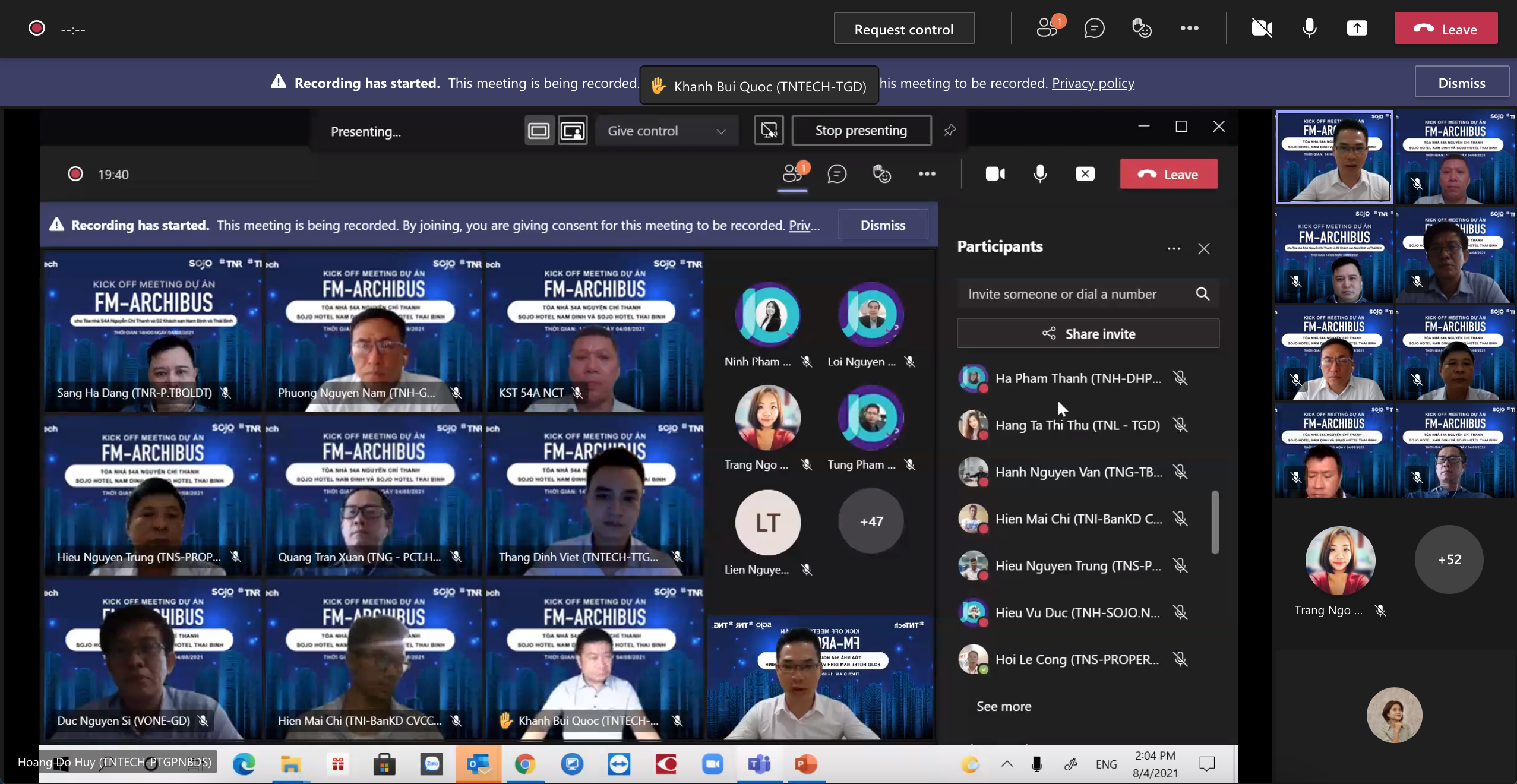Open the chat icon in top toolbar
Image resolution: width=1517 pixels, height=784 pixels.
(x=1094, y=29)
